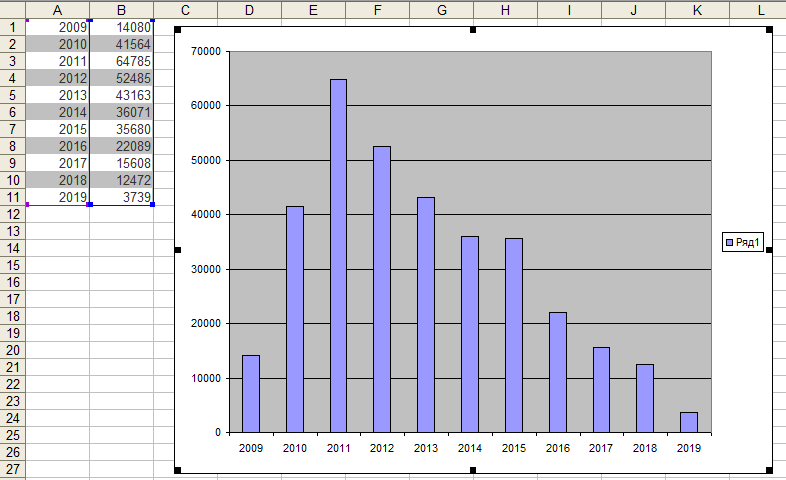Image resolution: width=786 pixels, height=480 pixels.
Task: Click the select-all corner of the sheet
Action: click(12, 9)
